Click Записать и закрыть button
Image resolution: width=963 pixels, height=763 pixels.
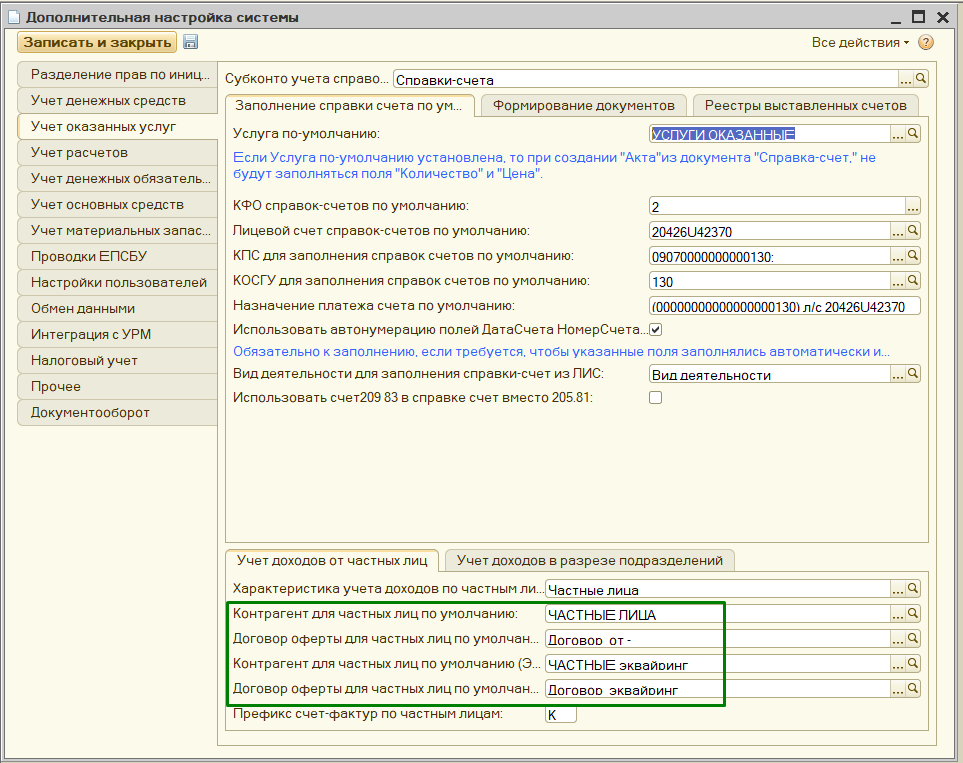(x=97, y=42)
